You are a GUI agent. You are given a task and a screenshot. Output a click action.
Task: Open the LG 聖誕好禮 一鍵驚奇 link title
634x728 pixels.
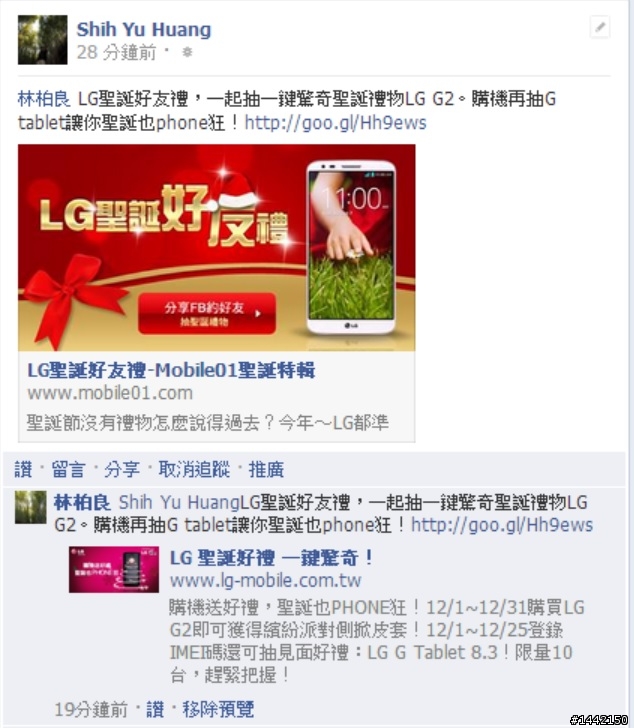272,558
